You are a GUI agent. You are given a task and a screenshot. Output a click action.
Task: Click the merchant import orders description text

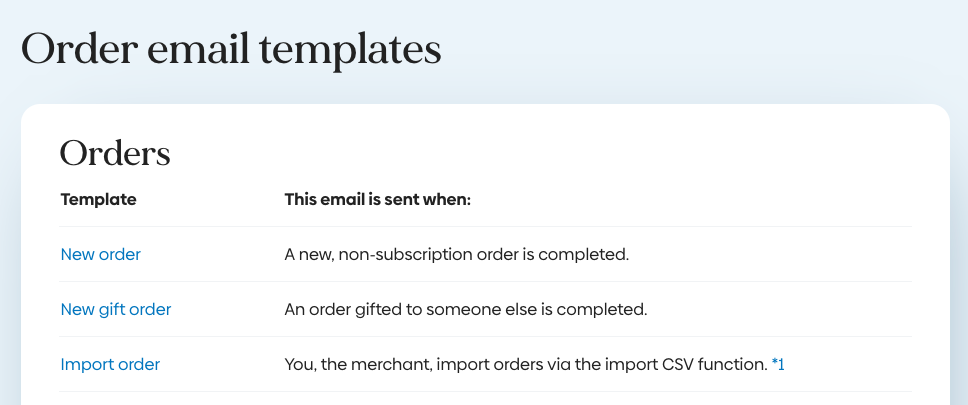[525, 364]
